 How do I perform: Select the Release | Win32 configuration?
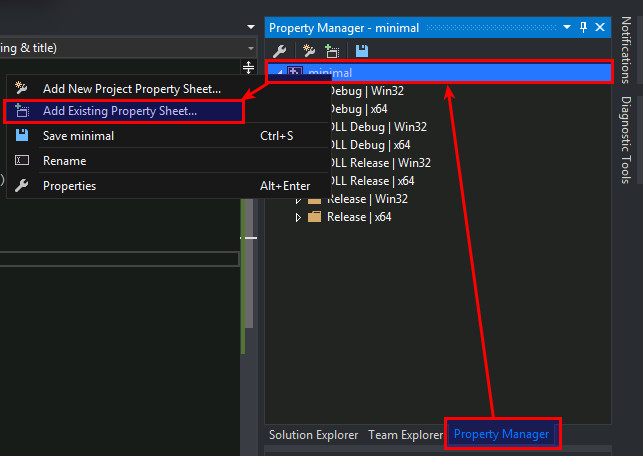pos(368,199)
